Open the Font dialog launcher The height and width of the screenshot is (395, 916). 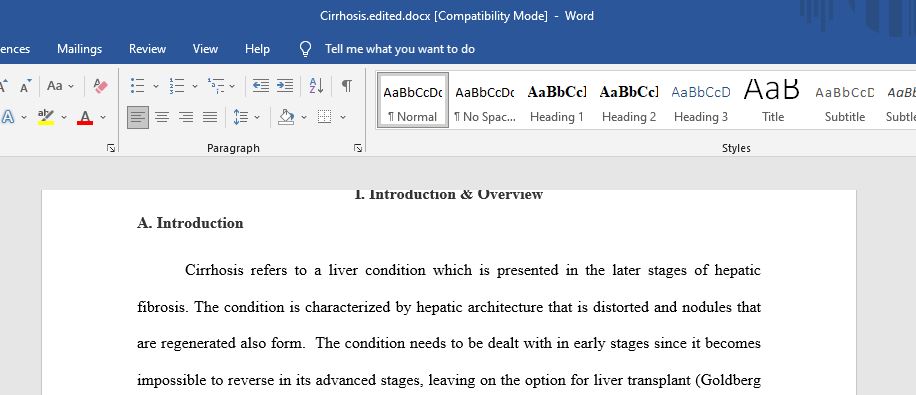(111, 149)
